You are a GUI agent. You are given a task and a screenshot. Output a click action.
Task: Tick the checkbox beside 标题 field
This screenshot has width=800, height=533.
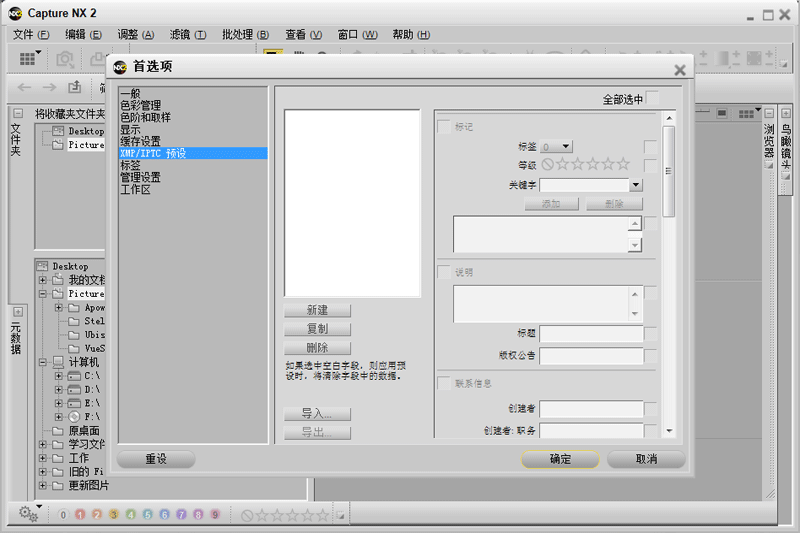pos(651,334)
